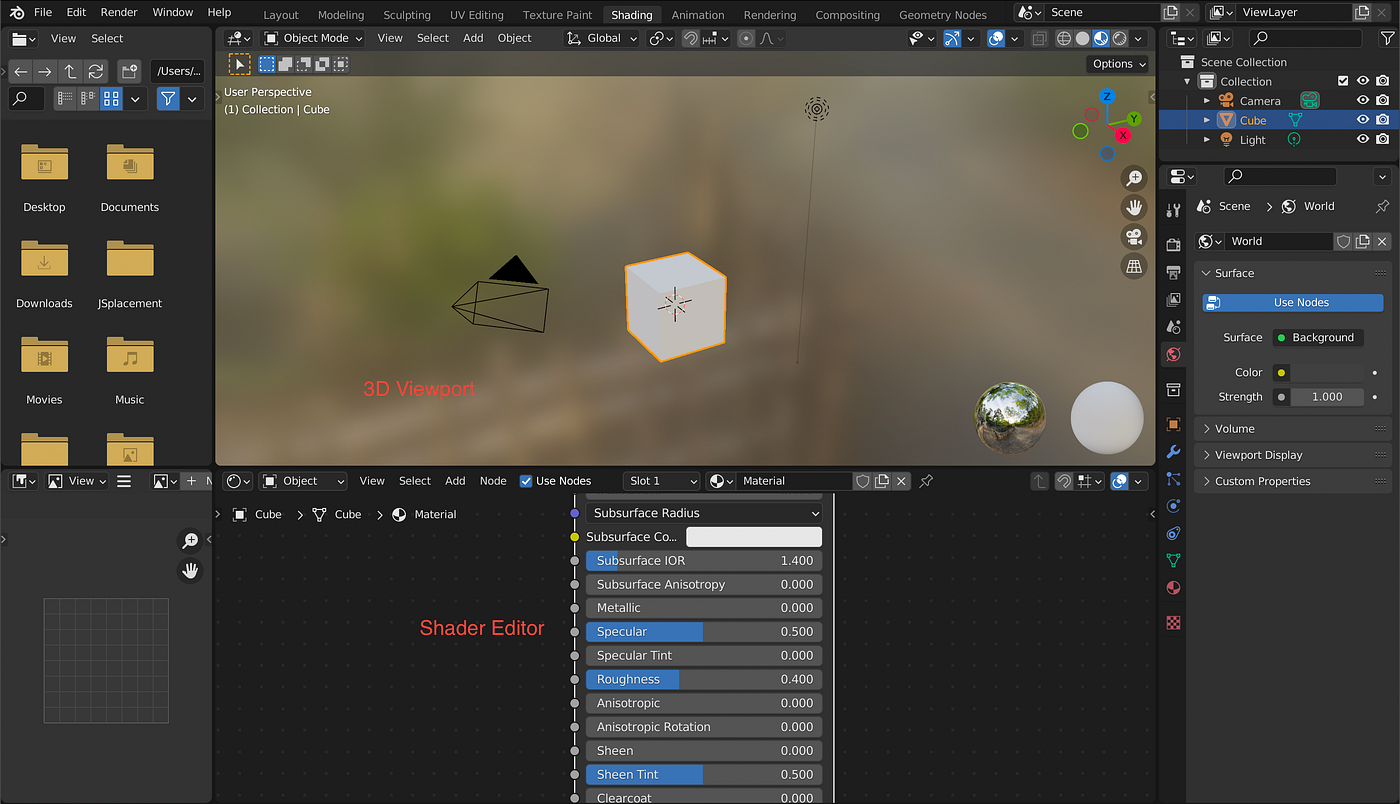The width and height of the screenshot is (1400, 804).
Task: Click the Background surface shader button
Action: (x=1317, y=337)
